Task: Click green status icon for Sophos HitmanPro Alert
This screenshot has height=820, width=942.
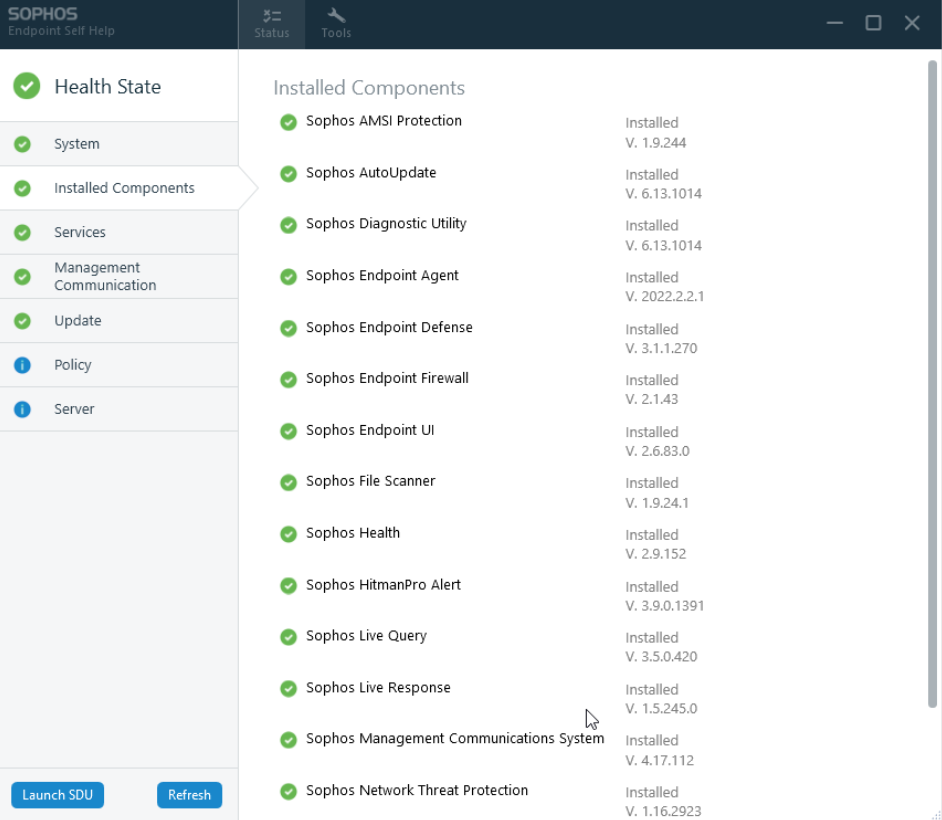Action: click(288, 586)
